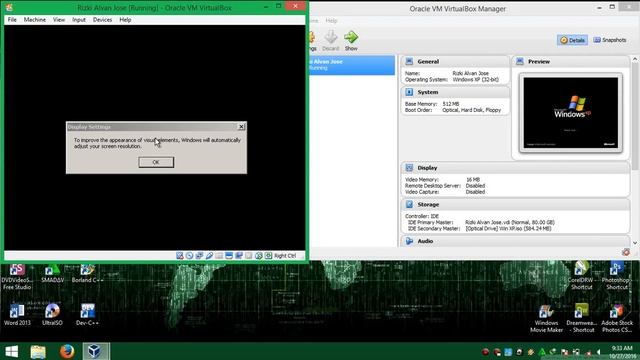Click OK in the Display Settings dialog
This screenshot has height=360, width=640.
156,162
